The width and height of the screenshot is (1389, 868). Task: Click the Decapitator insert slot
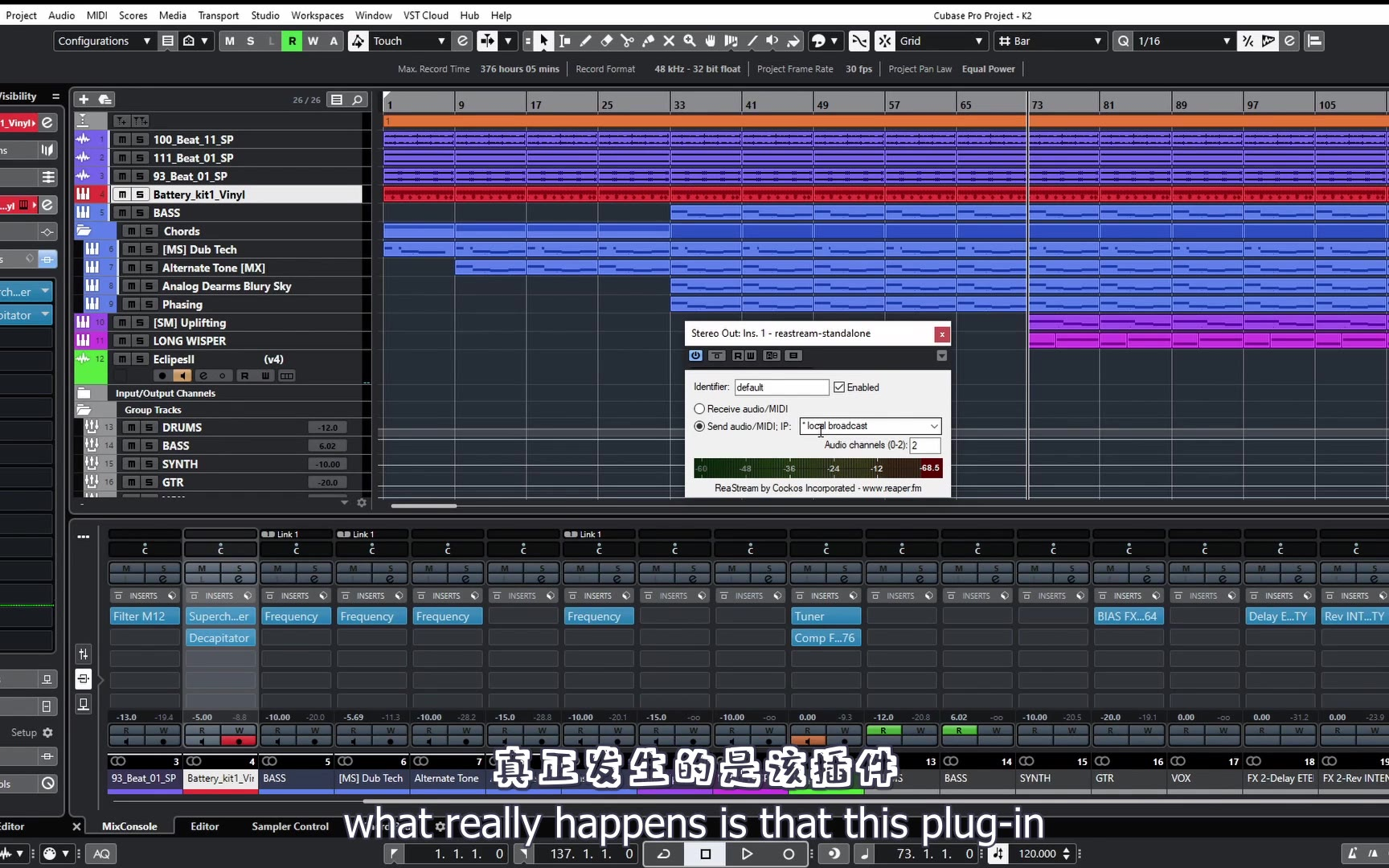219,638
